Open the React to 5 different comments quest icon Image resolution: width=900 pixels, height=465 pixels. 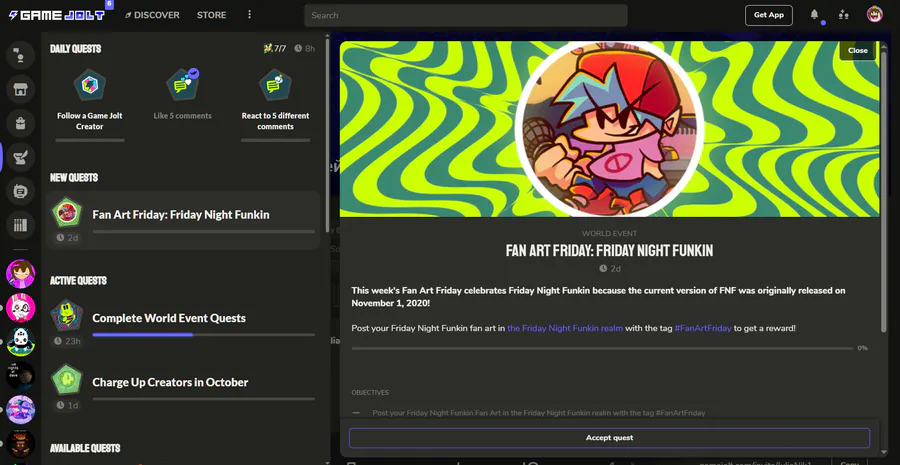275,86
